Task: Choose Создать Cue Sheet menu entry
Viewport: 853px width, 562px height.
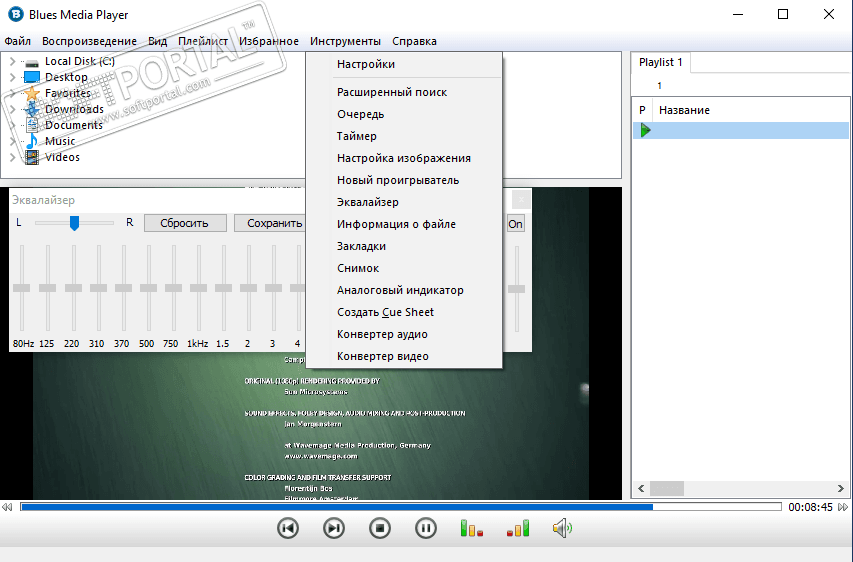Action: point(404,312)
